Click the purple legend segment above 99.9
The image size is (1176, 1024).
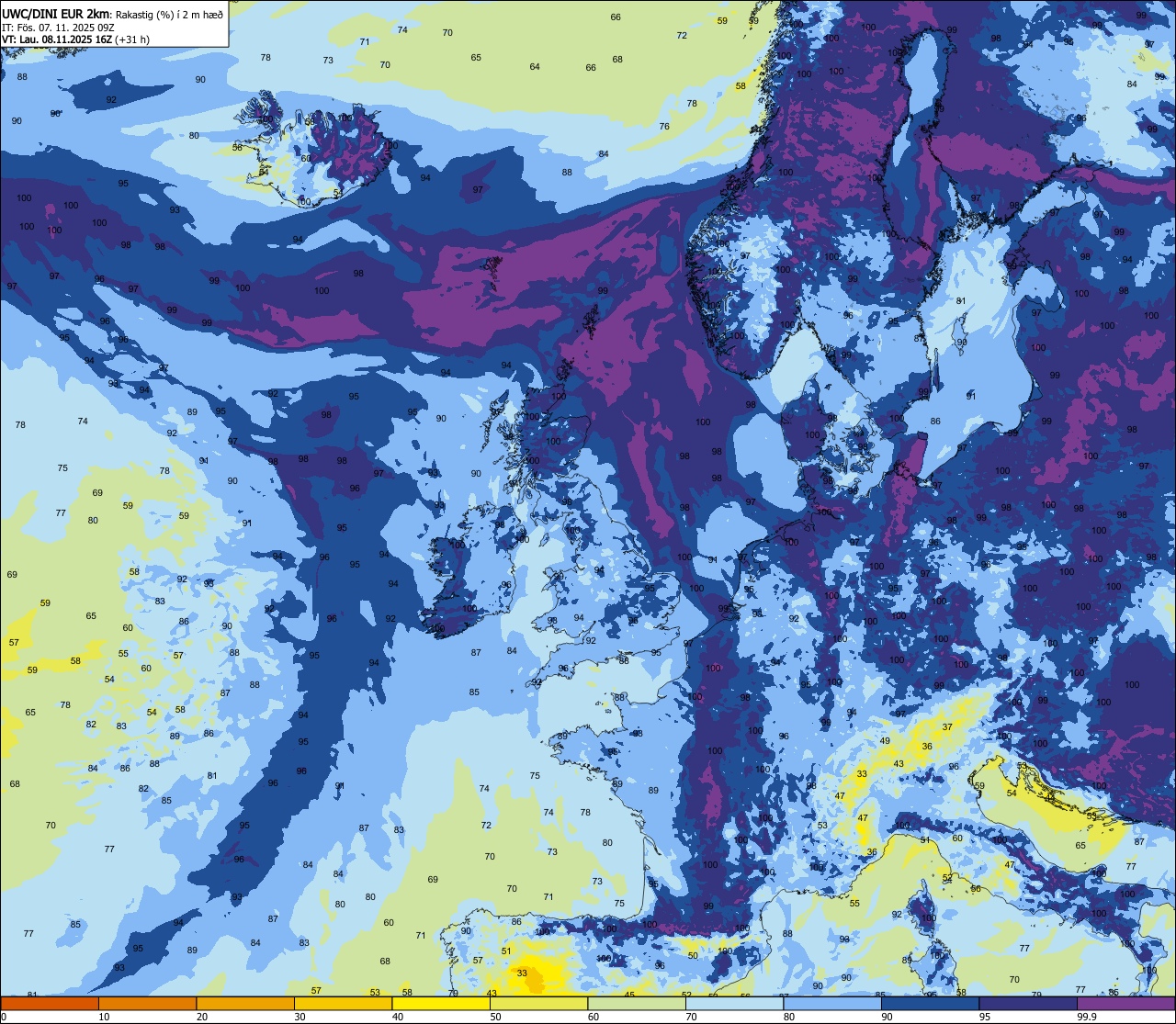click(1125, 1004)
